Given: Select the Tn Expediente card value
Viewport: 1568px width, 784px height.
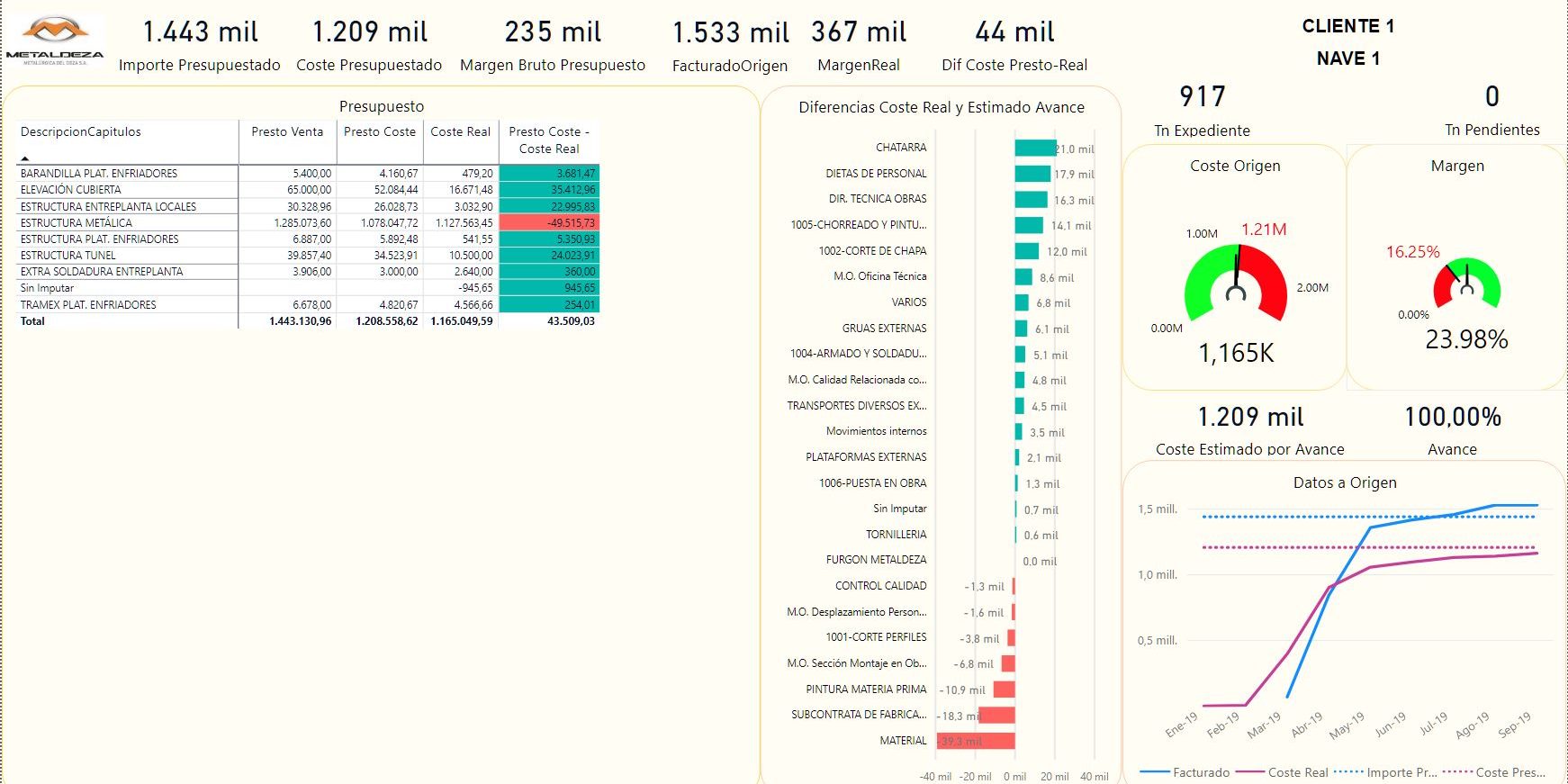Looking at the screenshot, I should click(x=1203, y=96).
